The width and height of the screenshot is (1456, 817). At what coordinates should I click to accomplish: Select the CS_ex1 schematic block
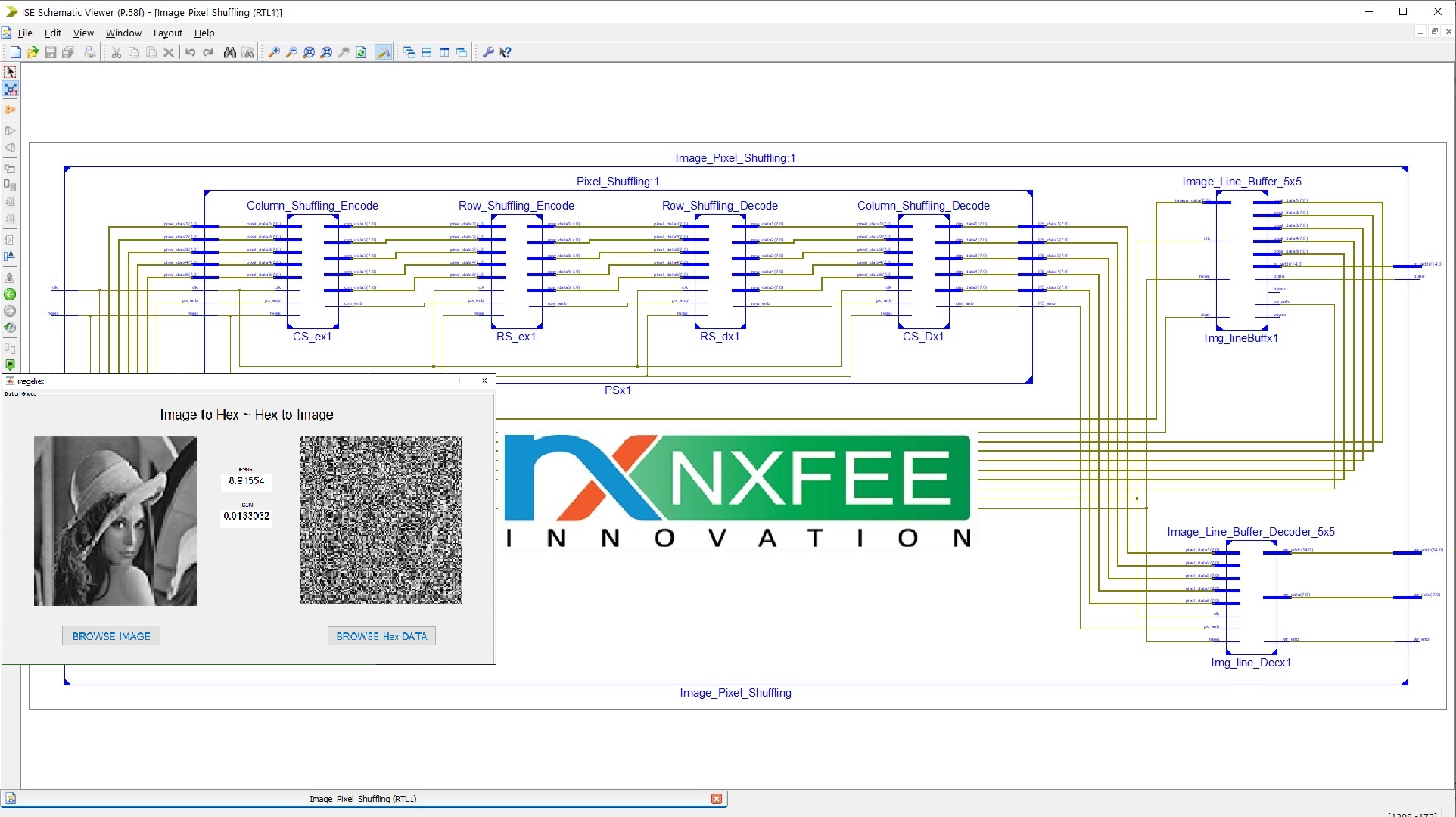tap(313, 271)
